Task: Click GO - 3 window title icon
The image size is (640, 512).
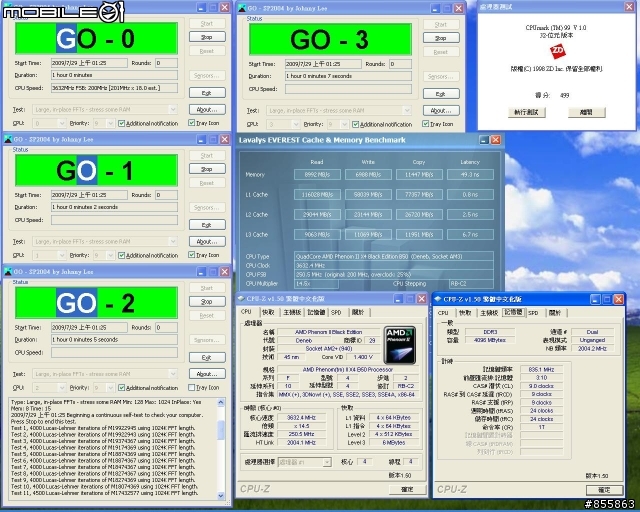Action: point(242,8)
